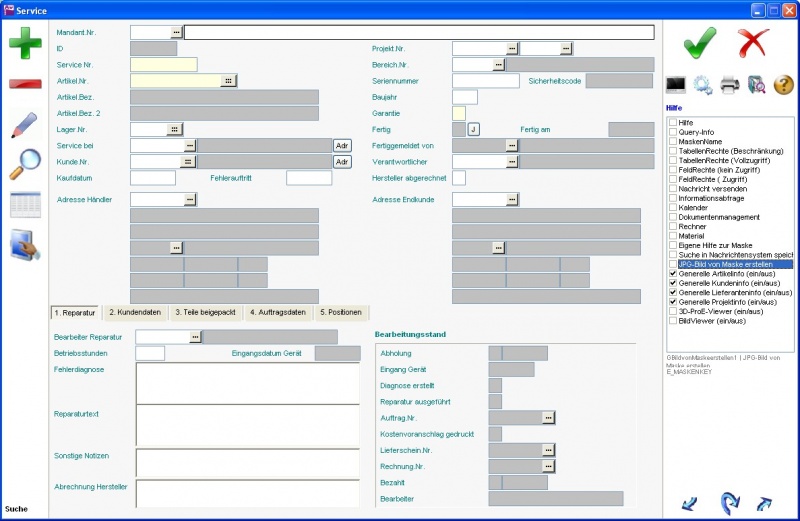Screen dimensions: 800x521
Task: Open the table list view icon
Action: point(24,203)
